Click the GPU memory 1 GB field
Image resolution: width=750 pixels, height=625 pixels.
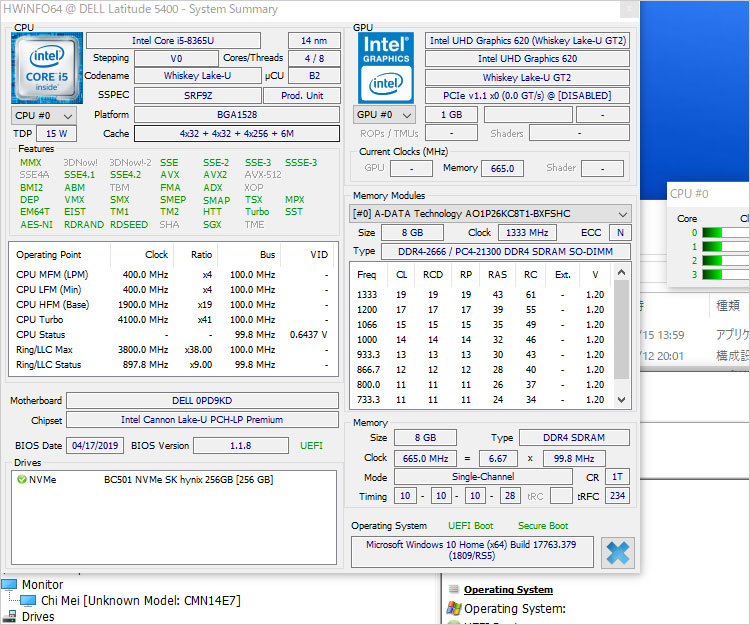(452, 115)
